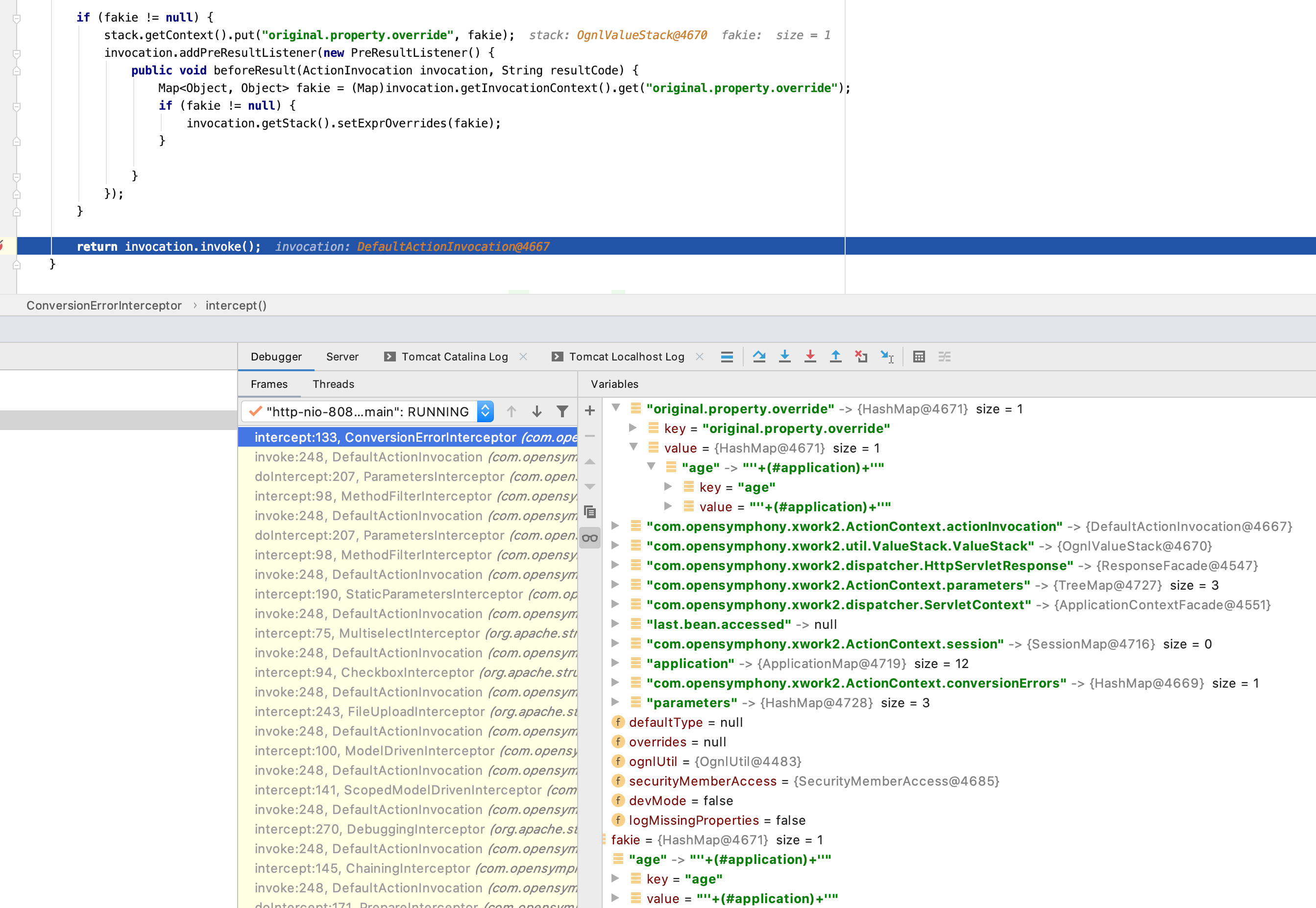This screenshot has width=1316, height=908.
Task: Click the Run to Cursor icon
Action: click(887, 357)
